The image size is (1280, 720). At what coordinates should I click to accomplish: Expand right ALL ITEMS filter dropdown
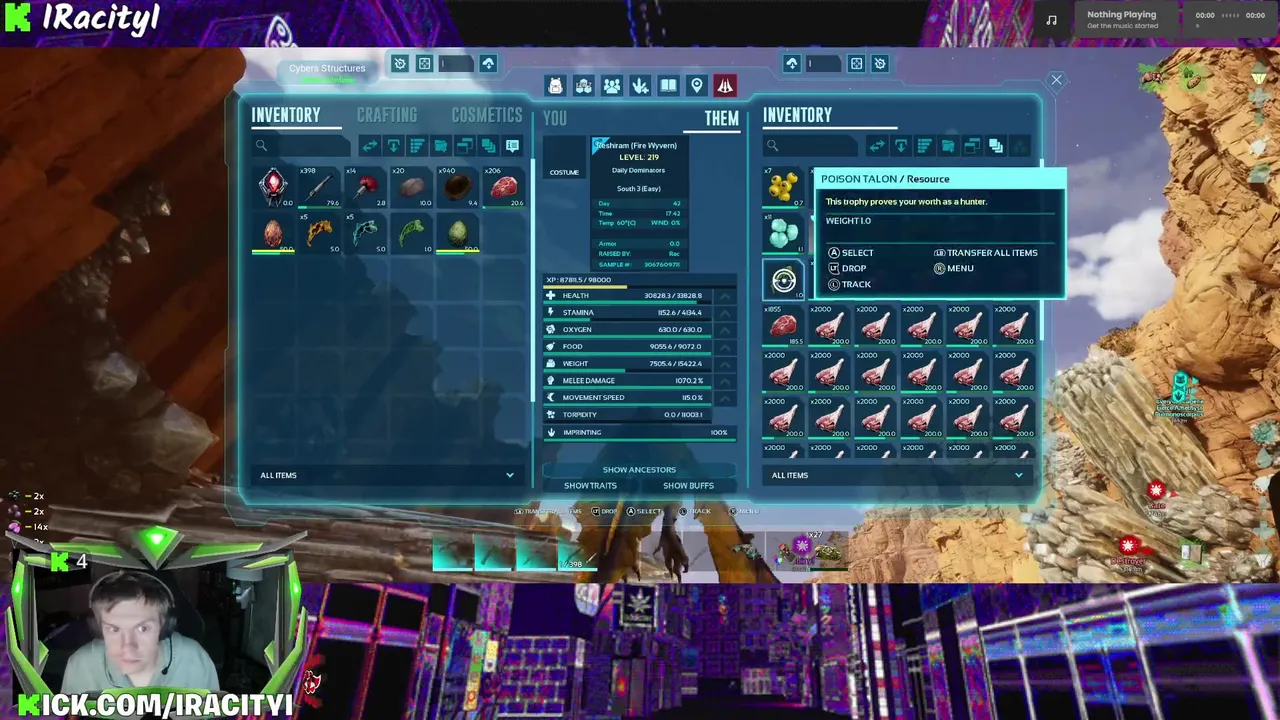pyautogui.click(x=898, y=475)
